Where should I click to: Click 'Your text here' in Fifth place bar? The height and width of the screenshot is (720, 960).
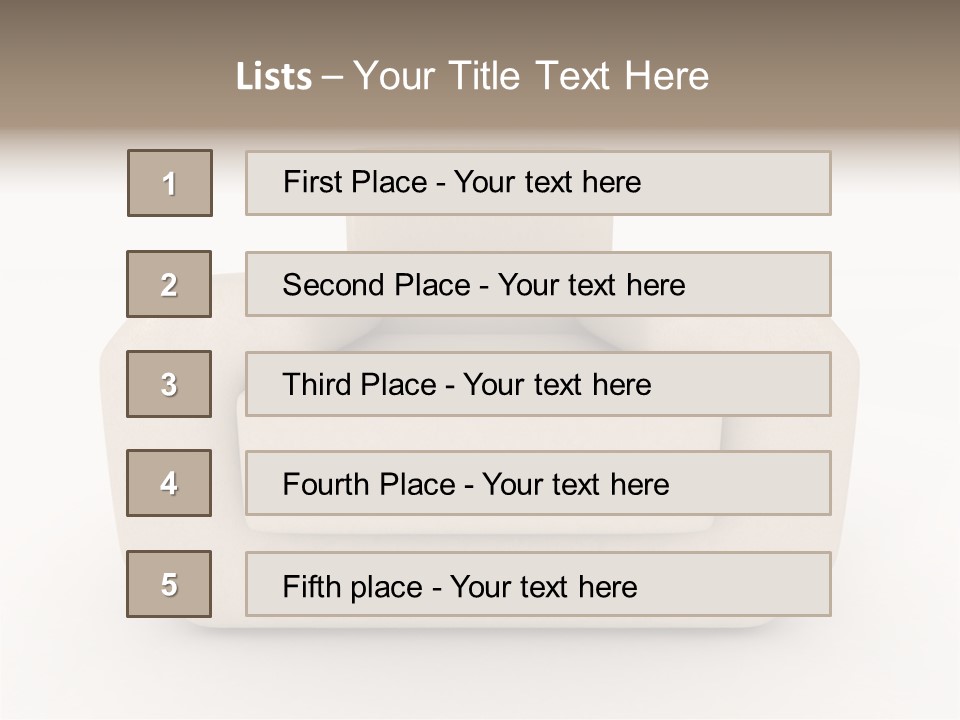point(543,586)
